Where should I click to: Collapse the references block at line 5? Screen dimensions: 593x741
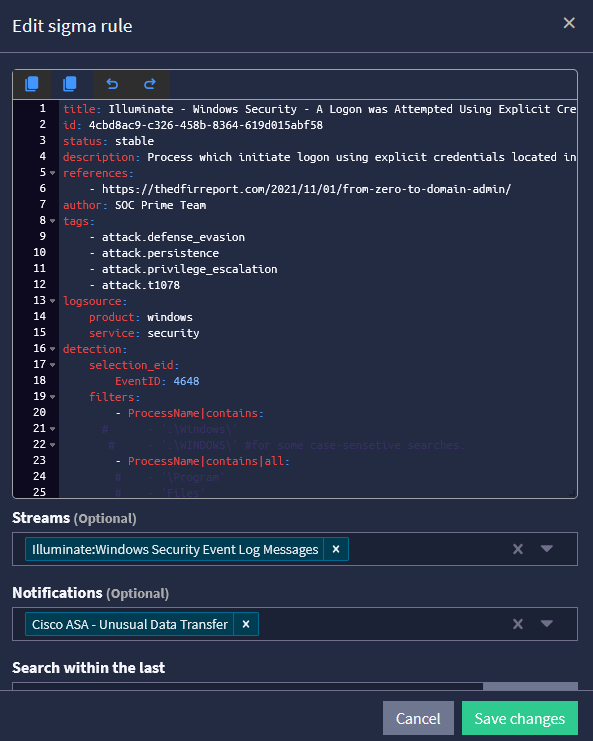52,173
